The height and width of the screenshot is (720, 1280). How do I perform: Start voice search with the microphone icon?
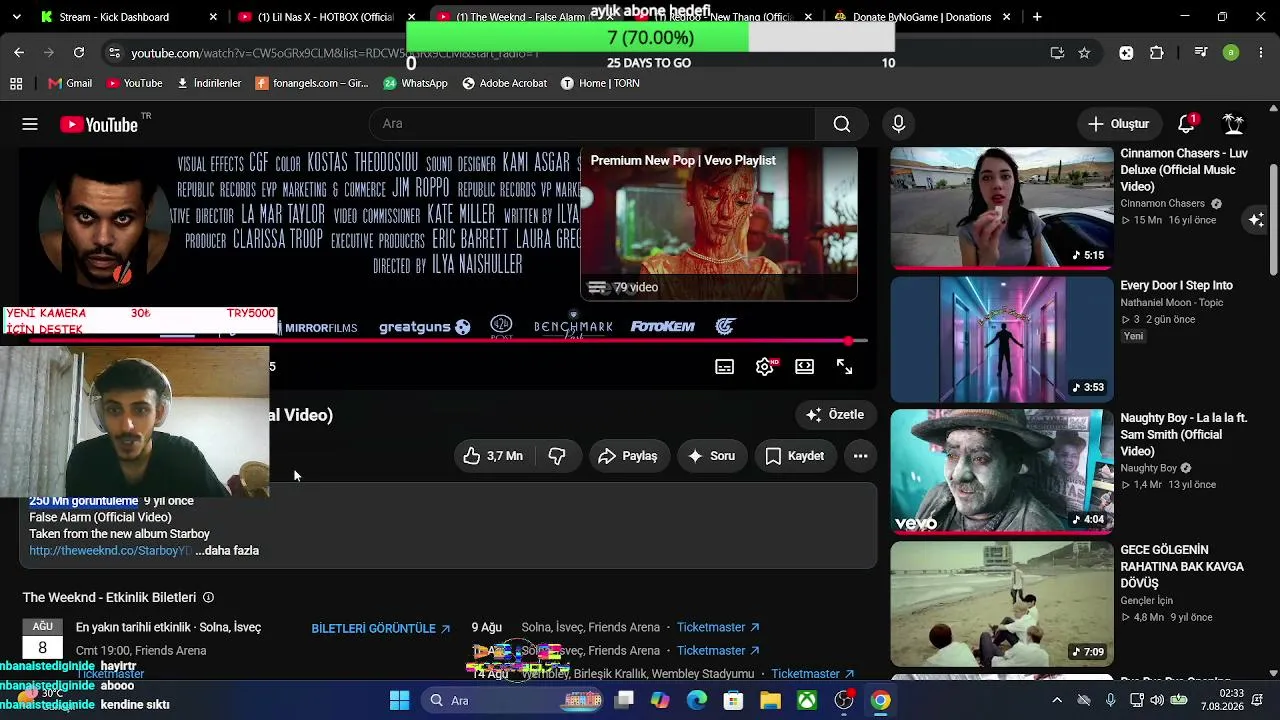(898, 124)
